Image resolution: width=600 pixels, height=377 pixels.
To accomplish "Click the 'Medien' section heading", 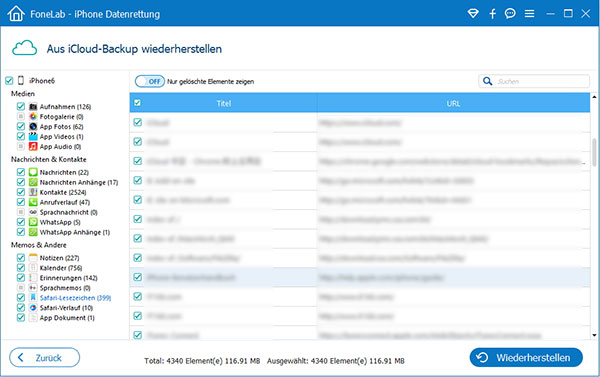I will point(23,93).
